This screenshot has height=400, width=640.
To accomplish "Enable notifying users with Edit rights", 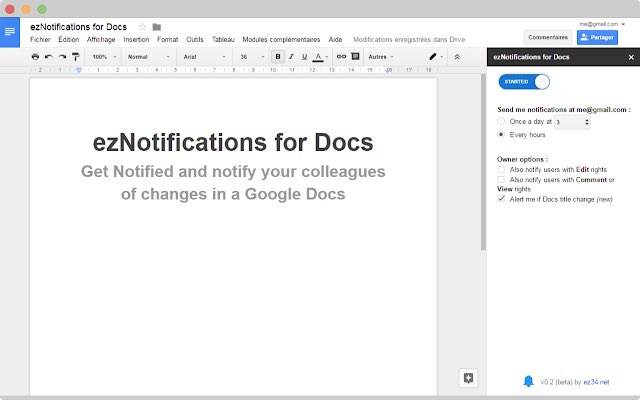I will [501, 169].
